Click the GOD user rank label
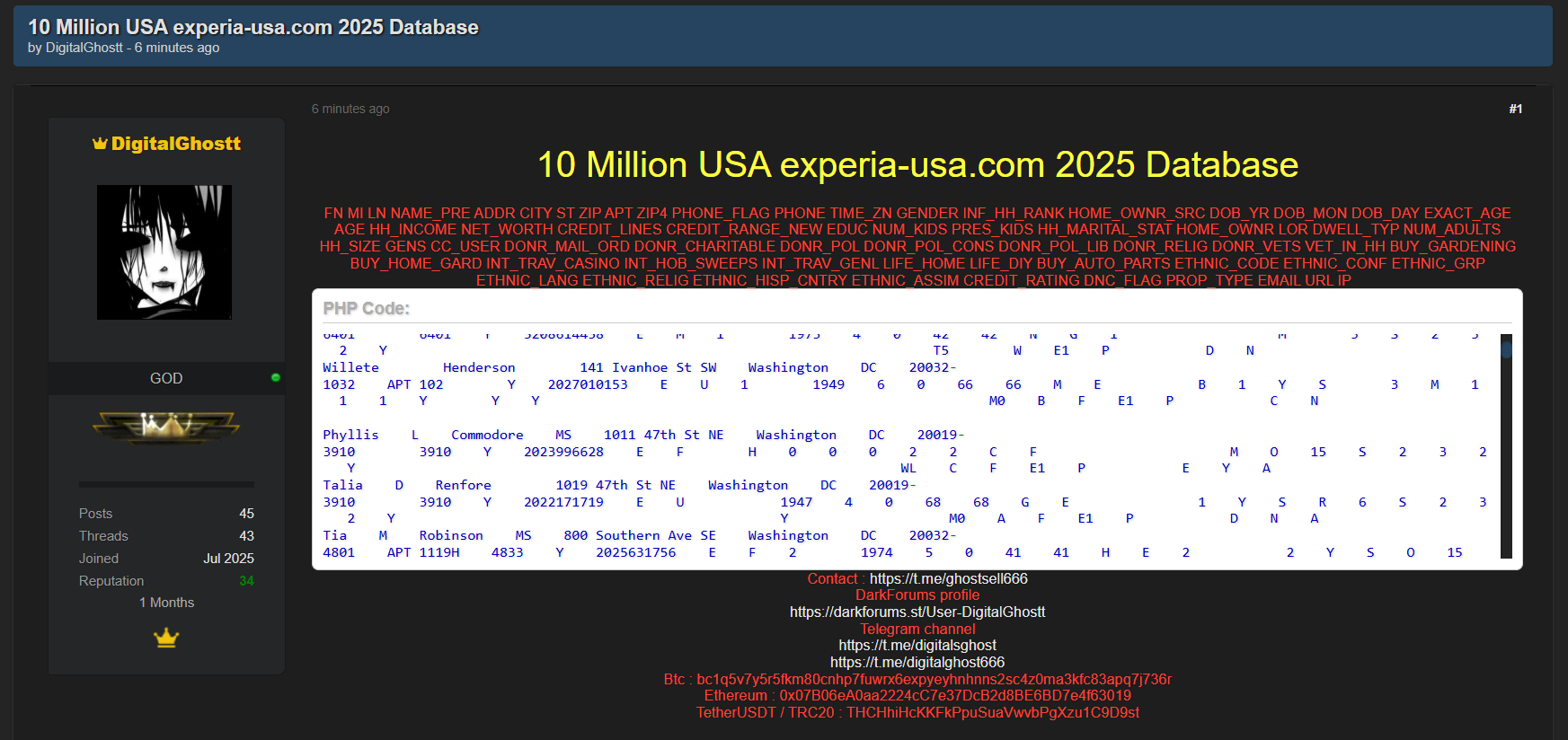The image size is (1568, 740). [x=166, y=378]
